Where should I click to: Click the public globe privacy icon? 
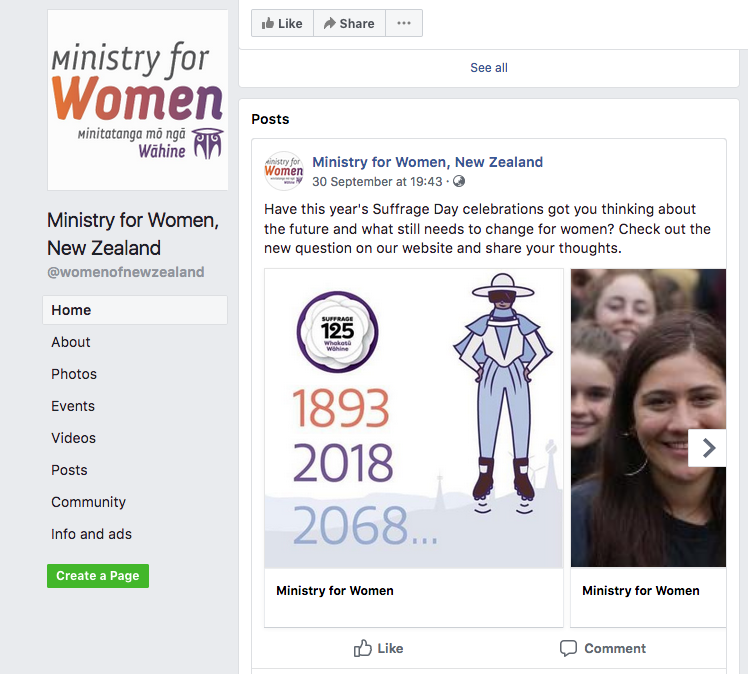tap(459, 181)
